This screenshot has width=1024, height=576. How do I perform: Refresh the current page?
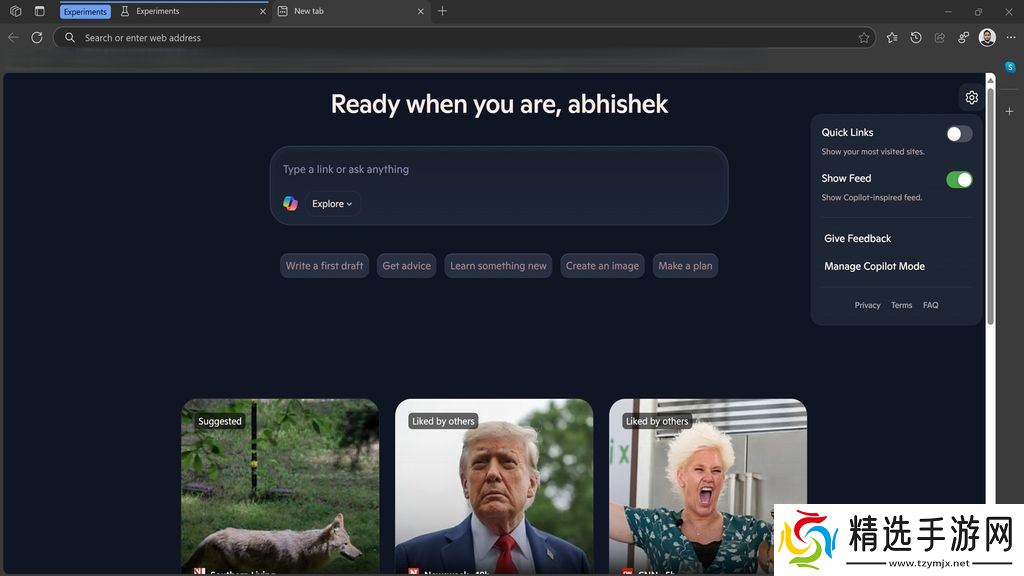pyautogui.click(x=37, y=37)
